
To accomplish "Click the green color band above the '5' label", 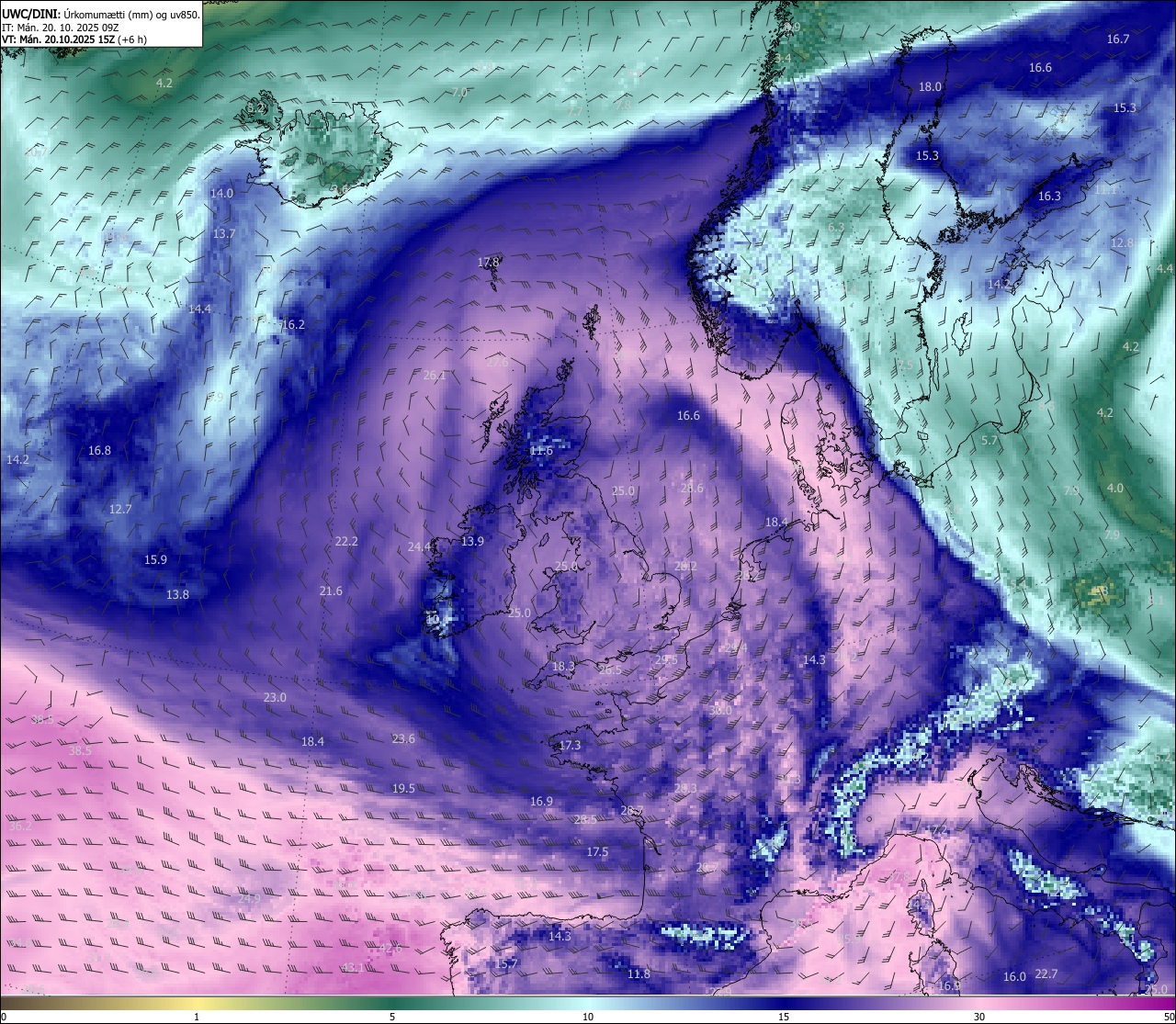I will click(x=392, y=1003).
